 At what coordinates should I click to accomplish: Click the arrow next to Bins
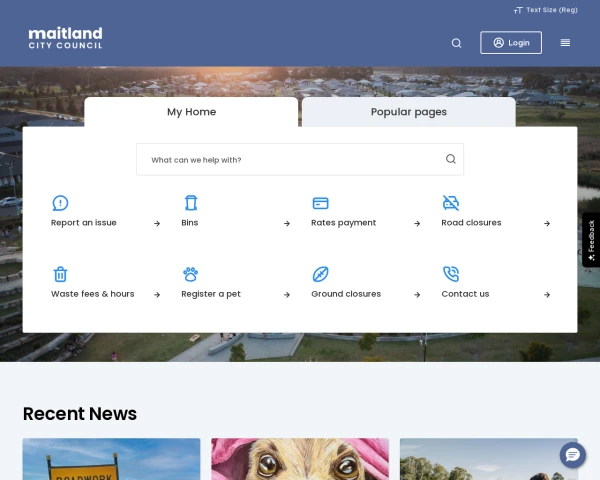[287, 223]
